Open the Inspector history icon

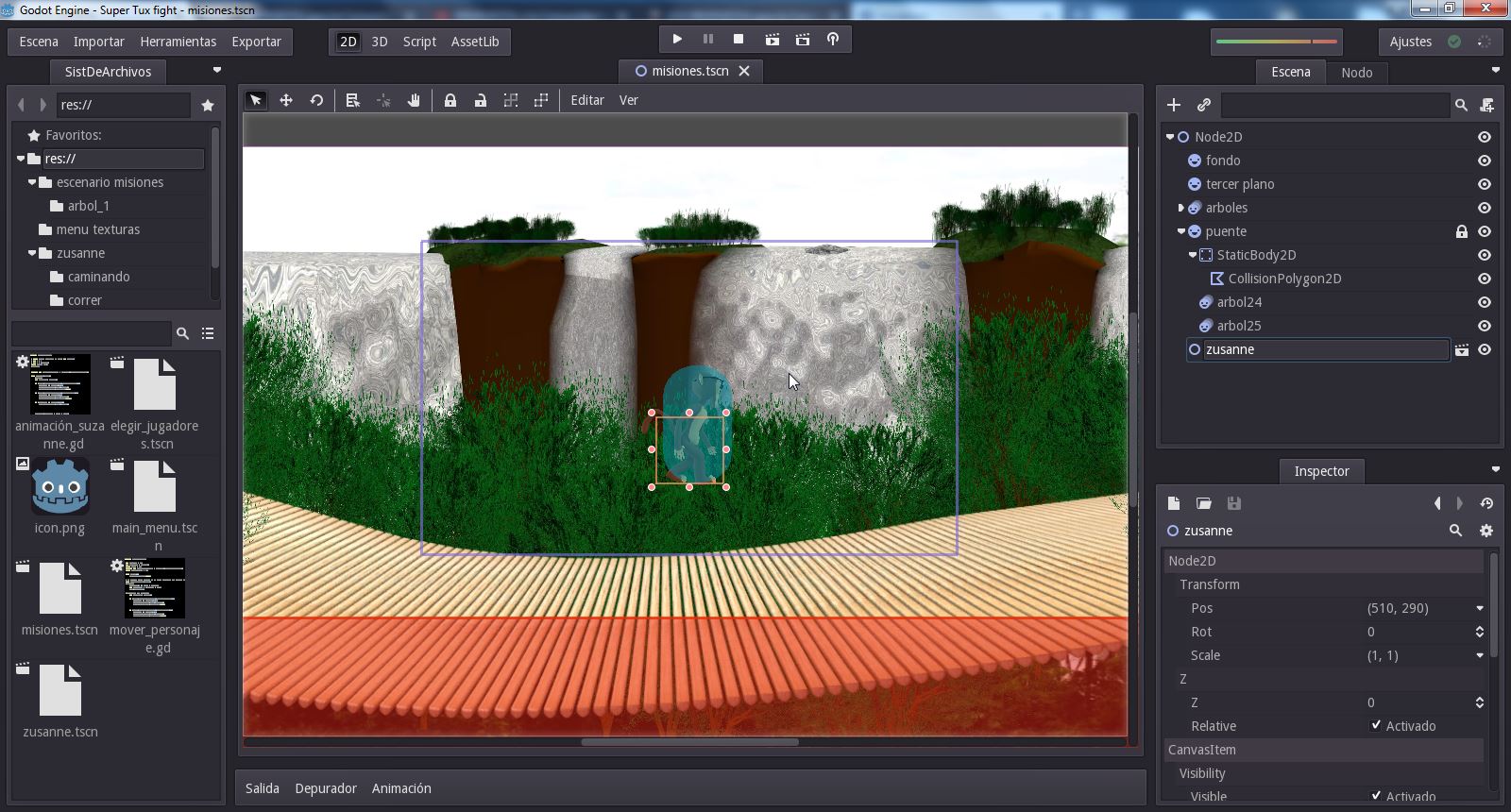coord(1486,503)
